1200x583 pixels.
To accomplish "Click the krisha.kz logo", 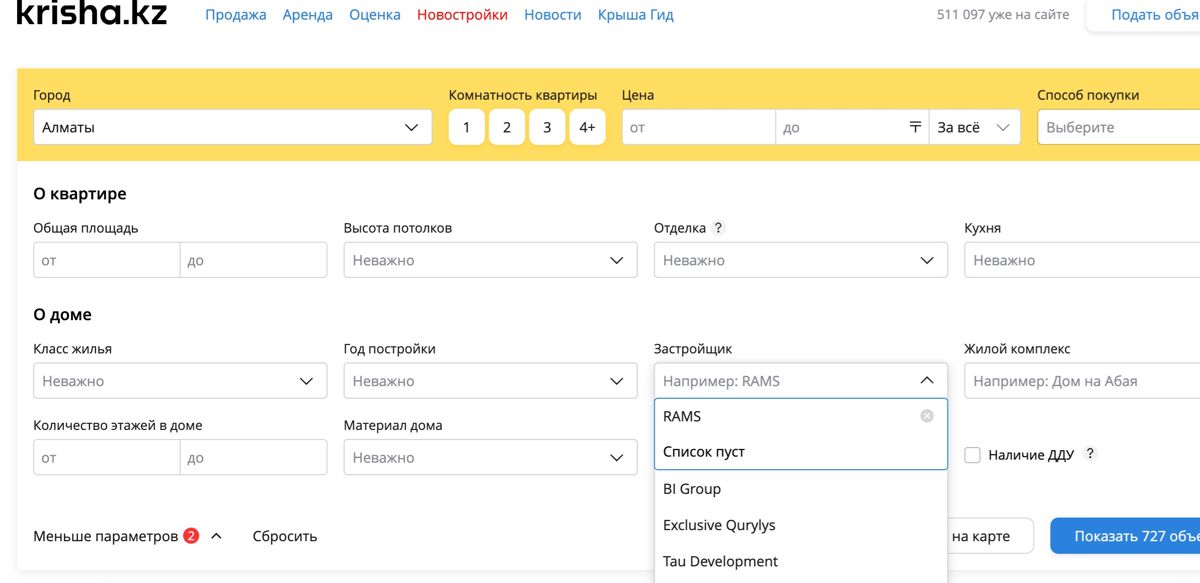I will (92, 14).
